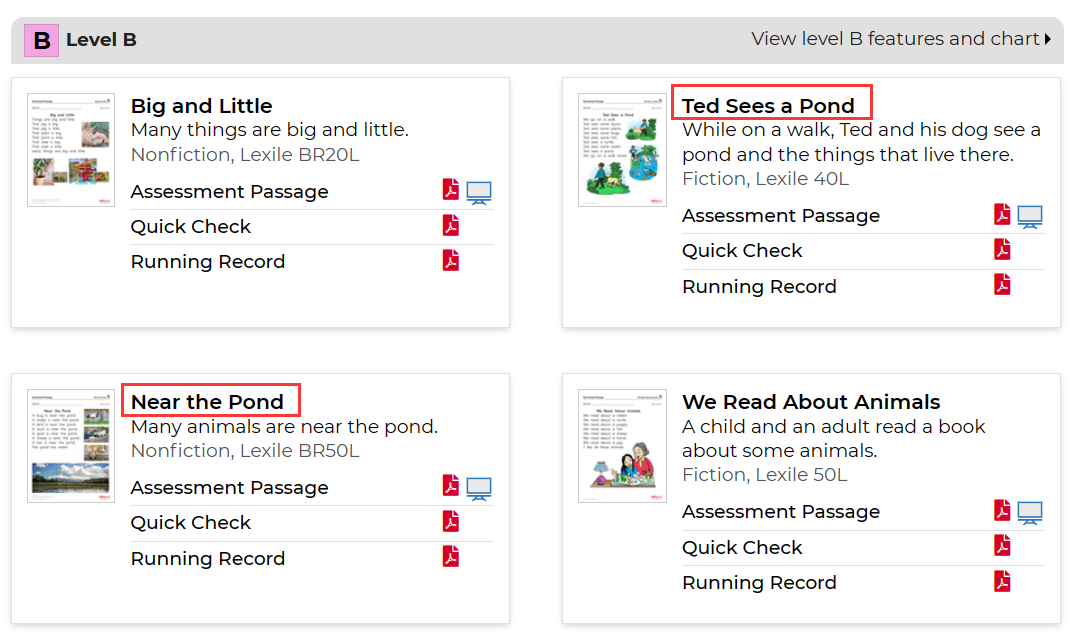
Task: Open We Read About Animals Running Record PDF
Action: (x=1002, y=581)
